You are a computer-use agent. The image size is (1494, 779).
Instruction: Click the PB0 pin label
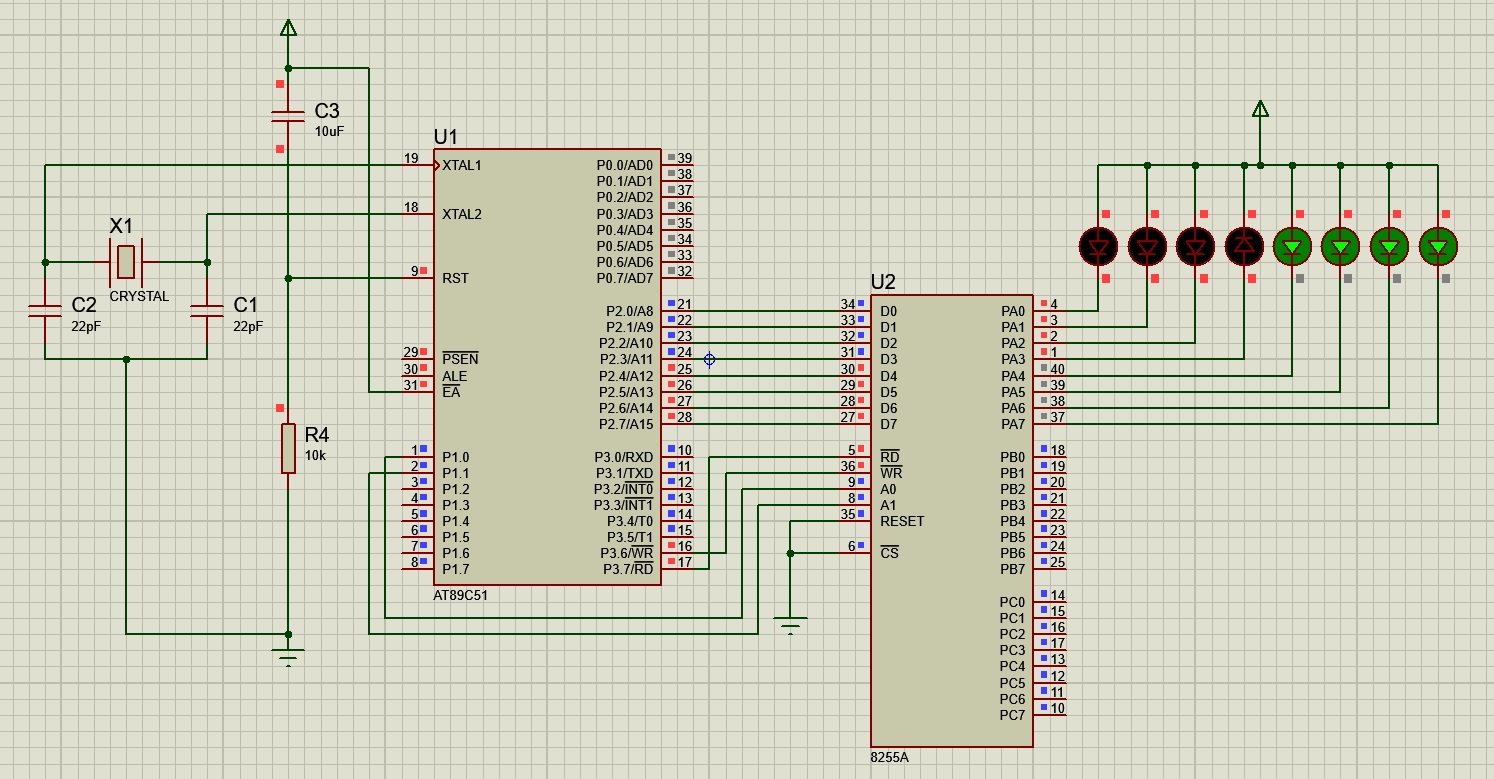coord(1013,457)
